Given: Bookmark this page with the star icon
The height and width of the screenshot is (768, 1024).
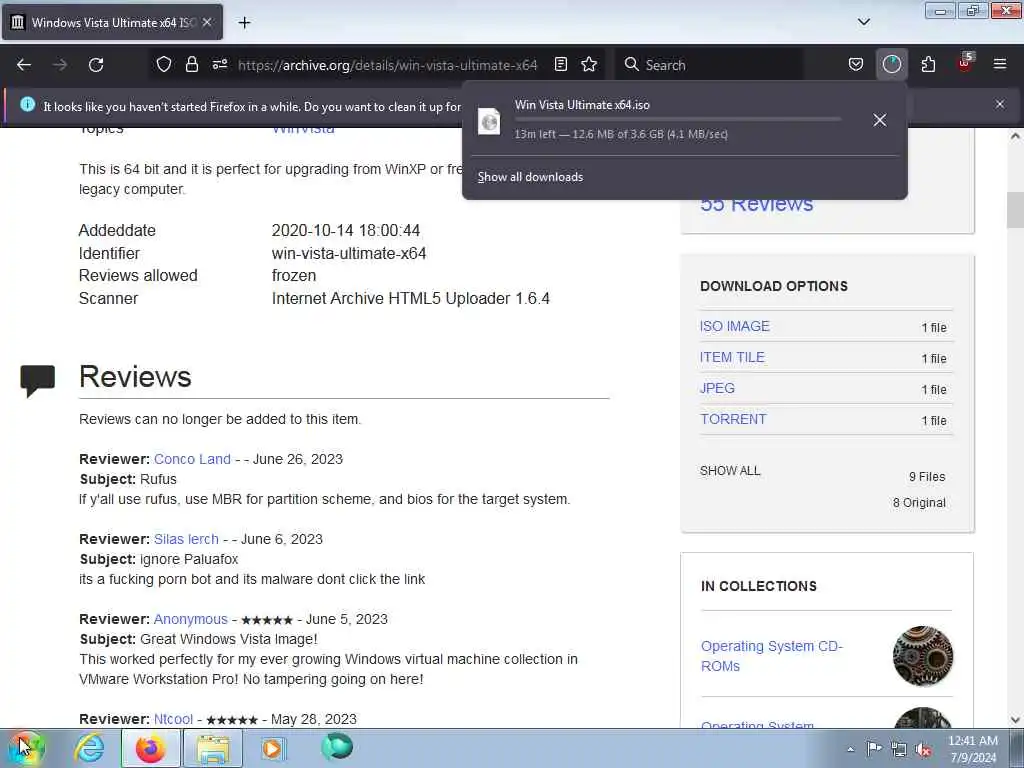Looking at the screenshot, I should pyautogui.click(x=589, y=65).
